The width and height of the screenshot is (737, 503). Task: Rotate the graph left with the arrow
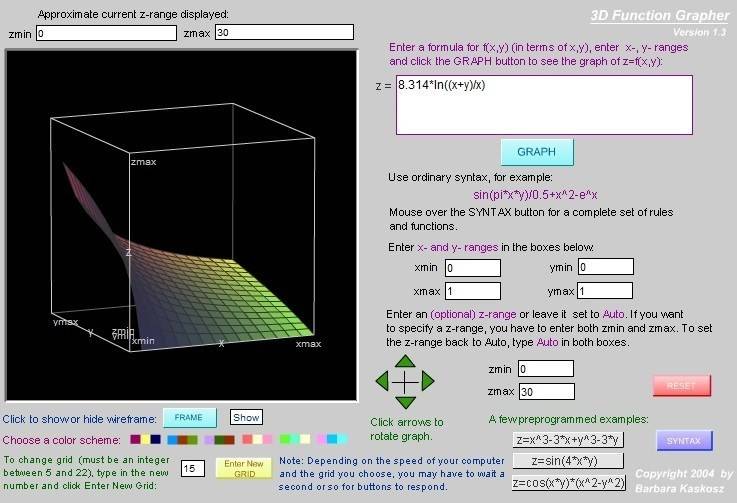click(383, 381)
